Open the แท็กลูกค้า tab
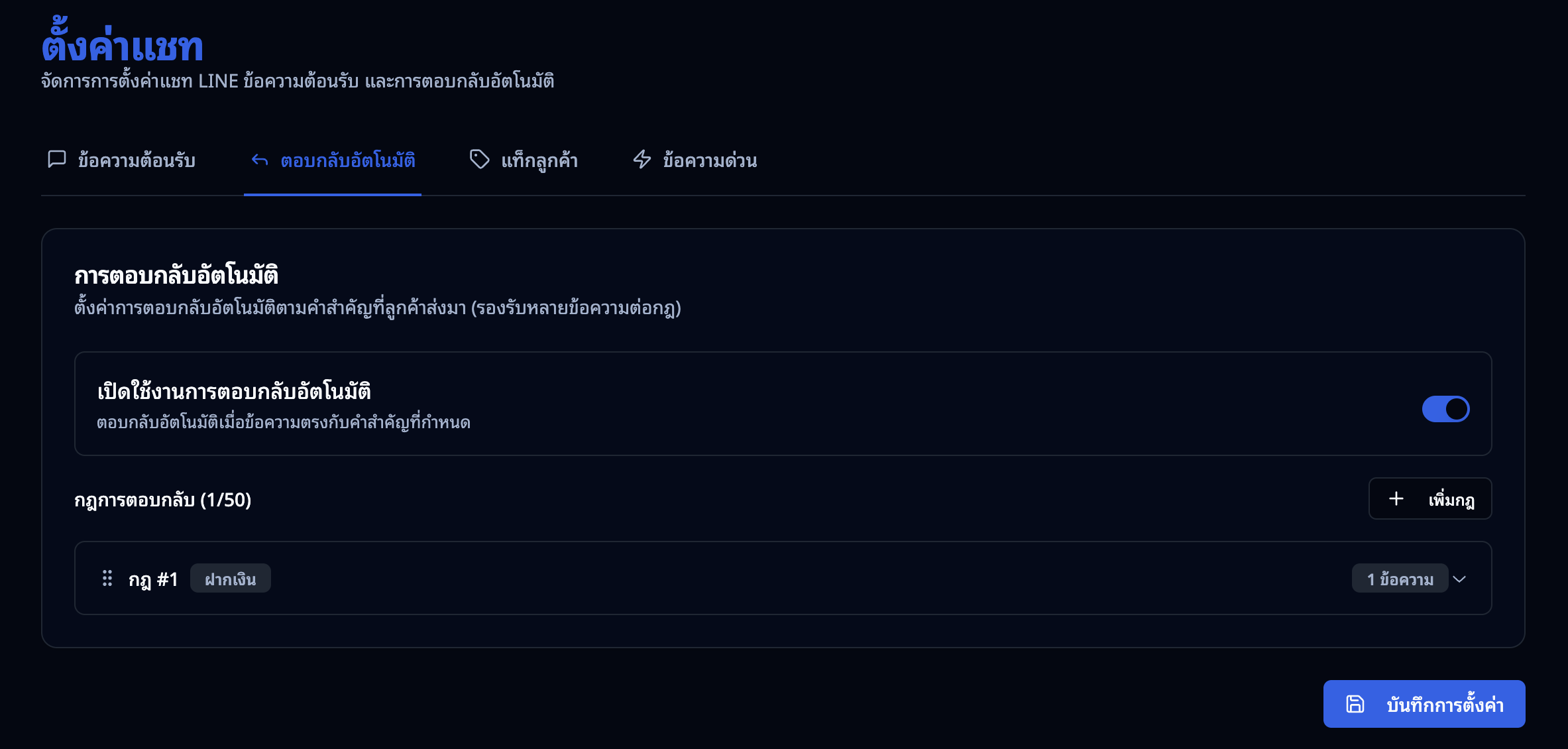The image size is (1568, 749). pyautogui.click(x=539, y=160)
